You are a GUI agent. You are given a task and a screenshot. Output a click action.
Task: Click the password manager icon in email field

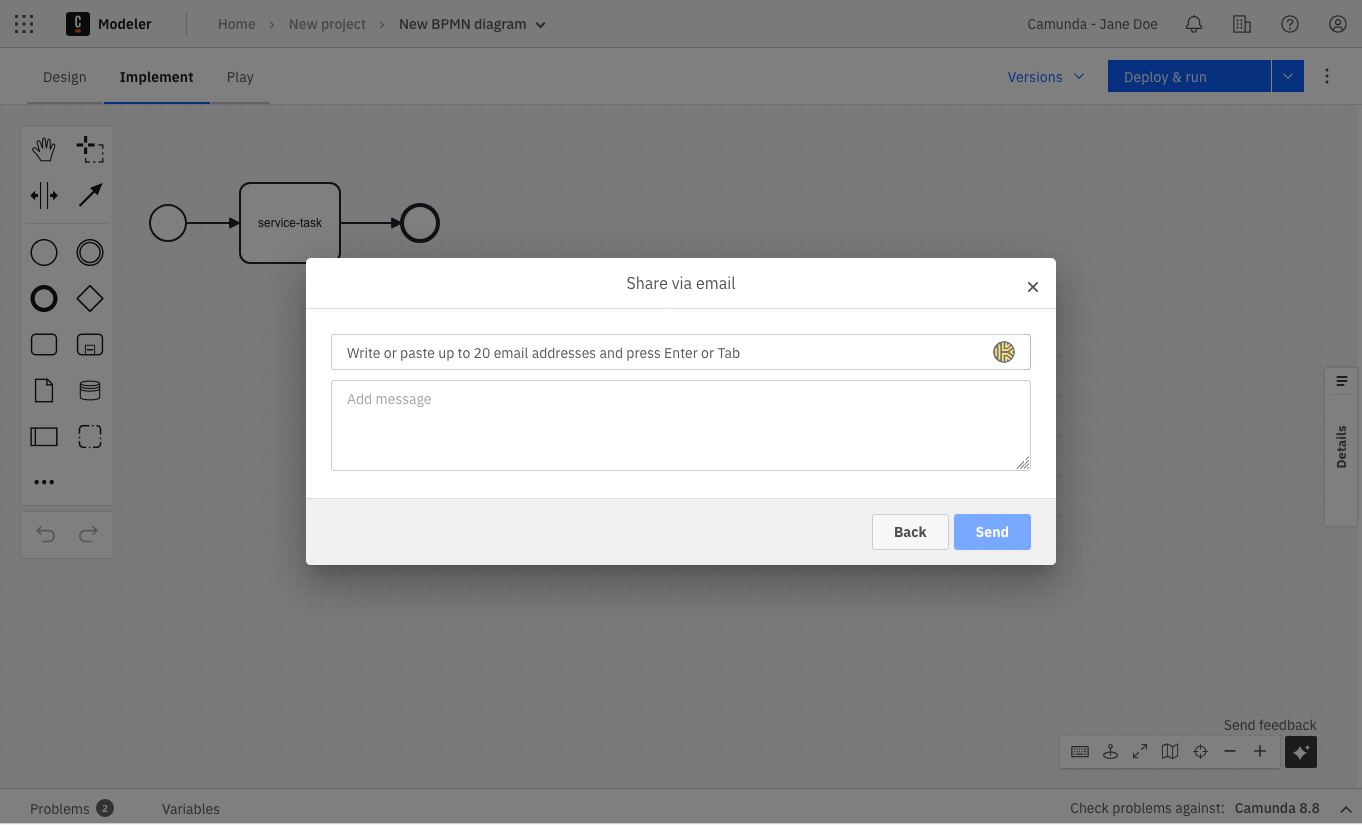click(1003, 352)
